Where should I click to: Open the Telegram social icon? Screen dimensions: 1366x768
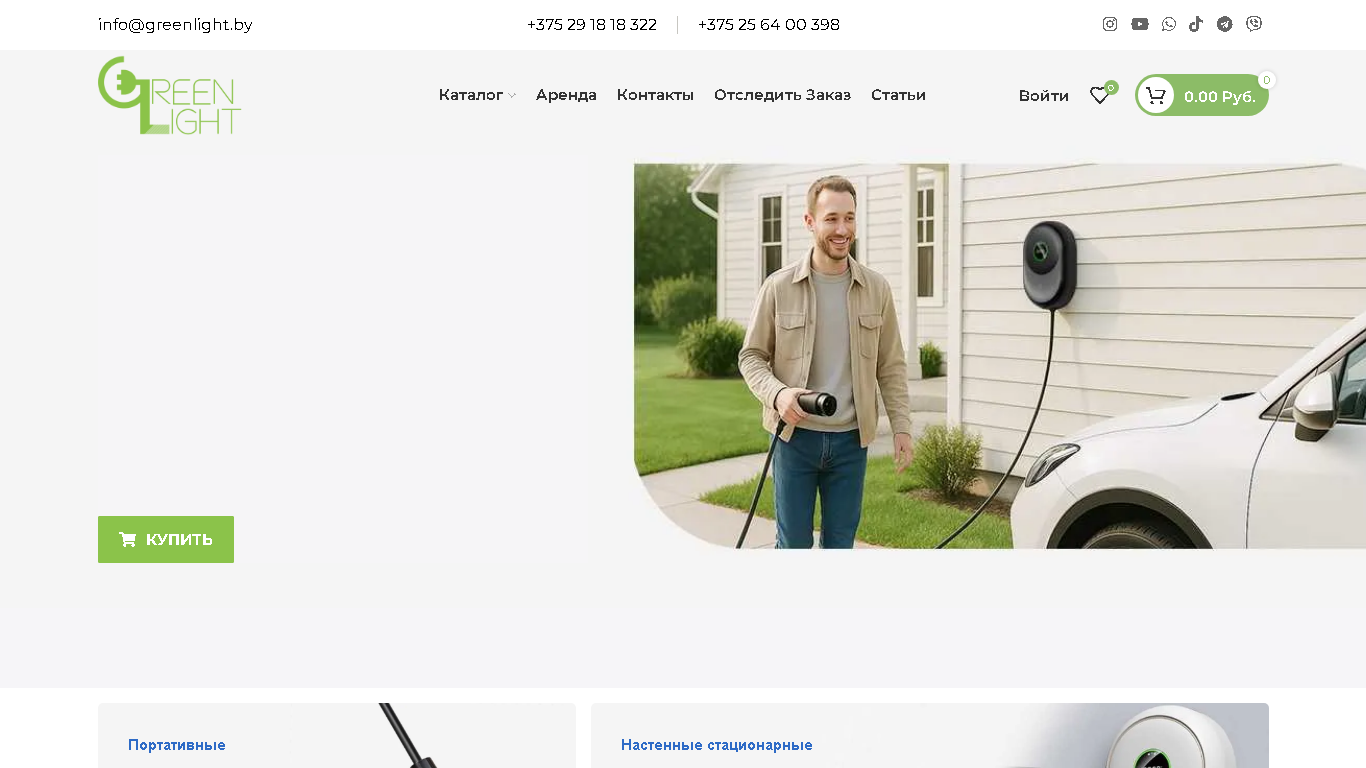tap(1225, 24)
